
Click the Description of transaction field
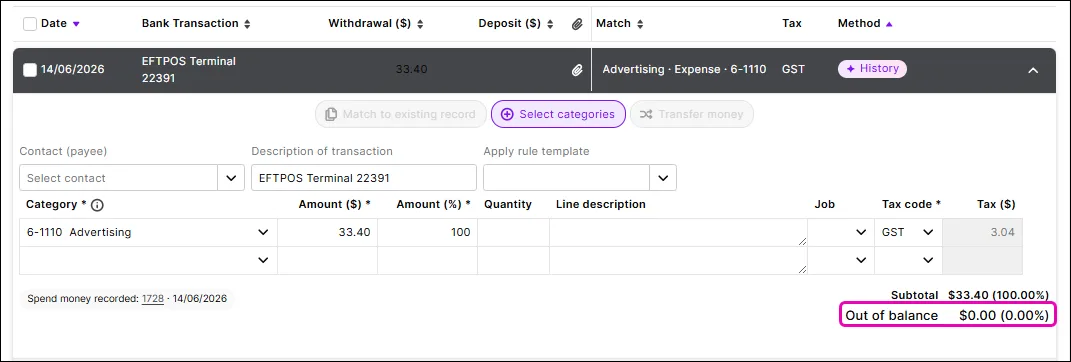(x=363, y=178)
